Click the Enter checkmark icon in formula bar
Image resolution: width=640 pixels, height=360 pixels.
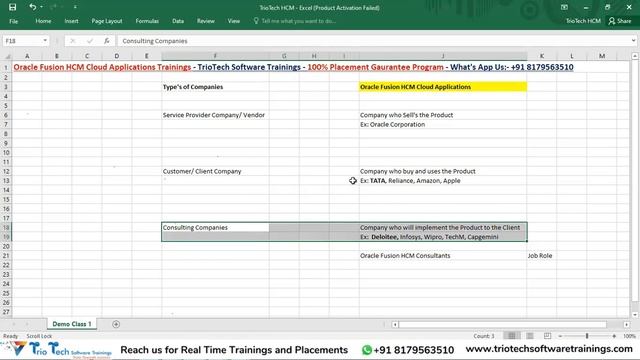pyautogui.click(x=90, y=41)
